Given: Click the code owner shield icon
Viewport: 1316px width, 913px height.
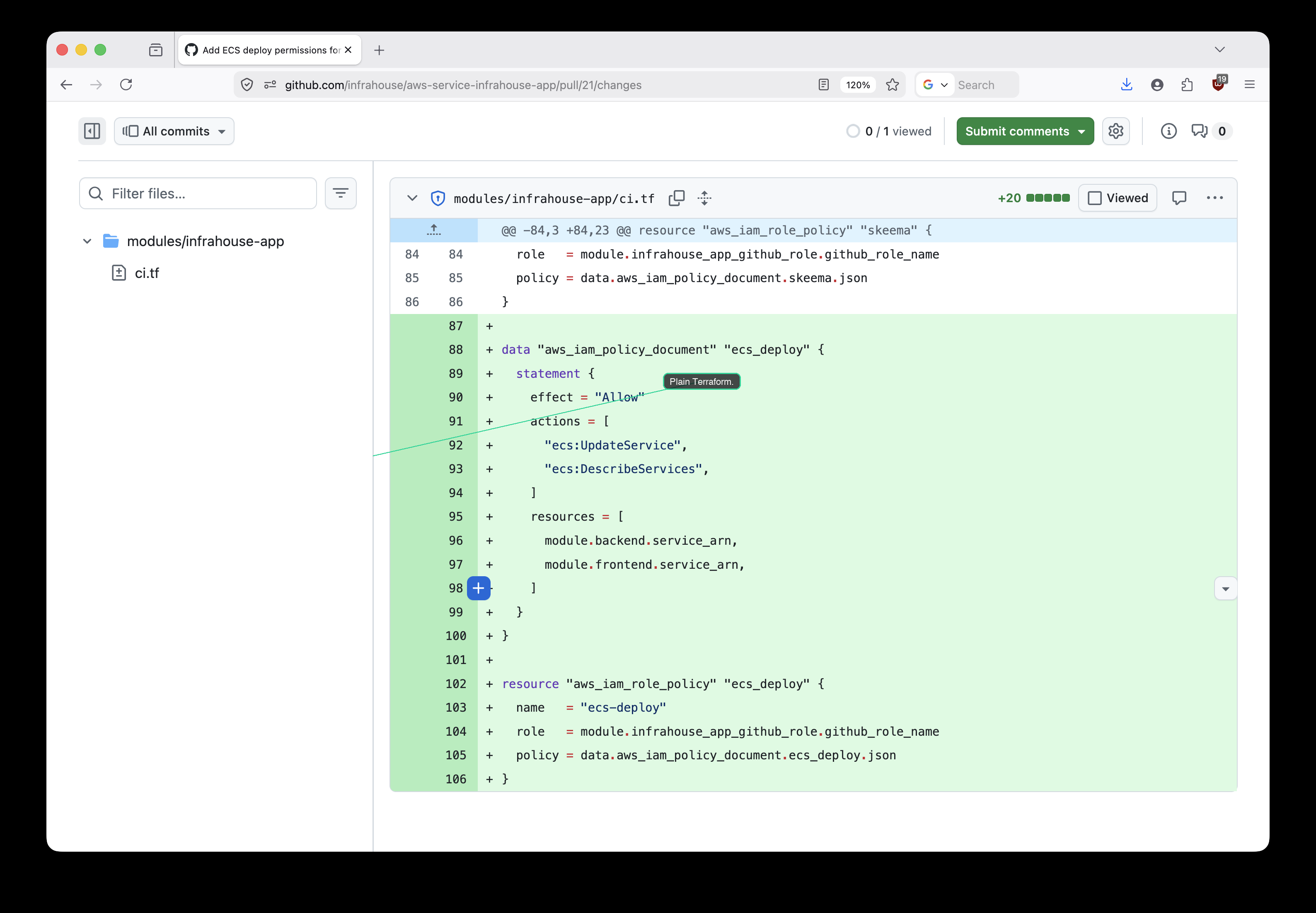Looking at the screenshot, I should [438, 198].
